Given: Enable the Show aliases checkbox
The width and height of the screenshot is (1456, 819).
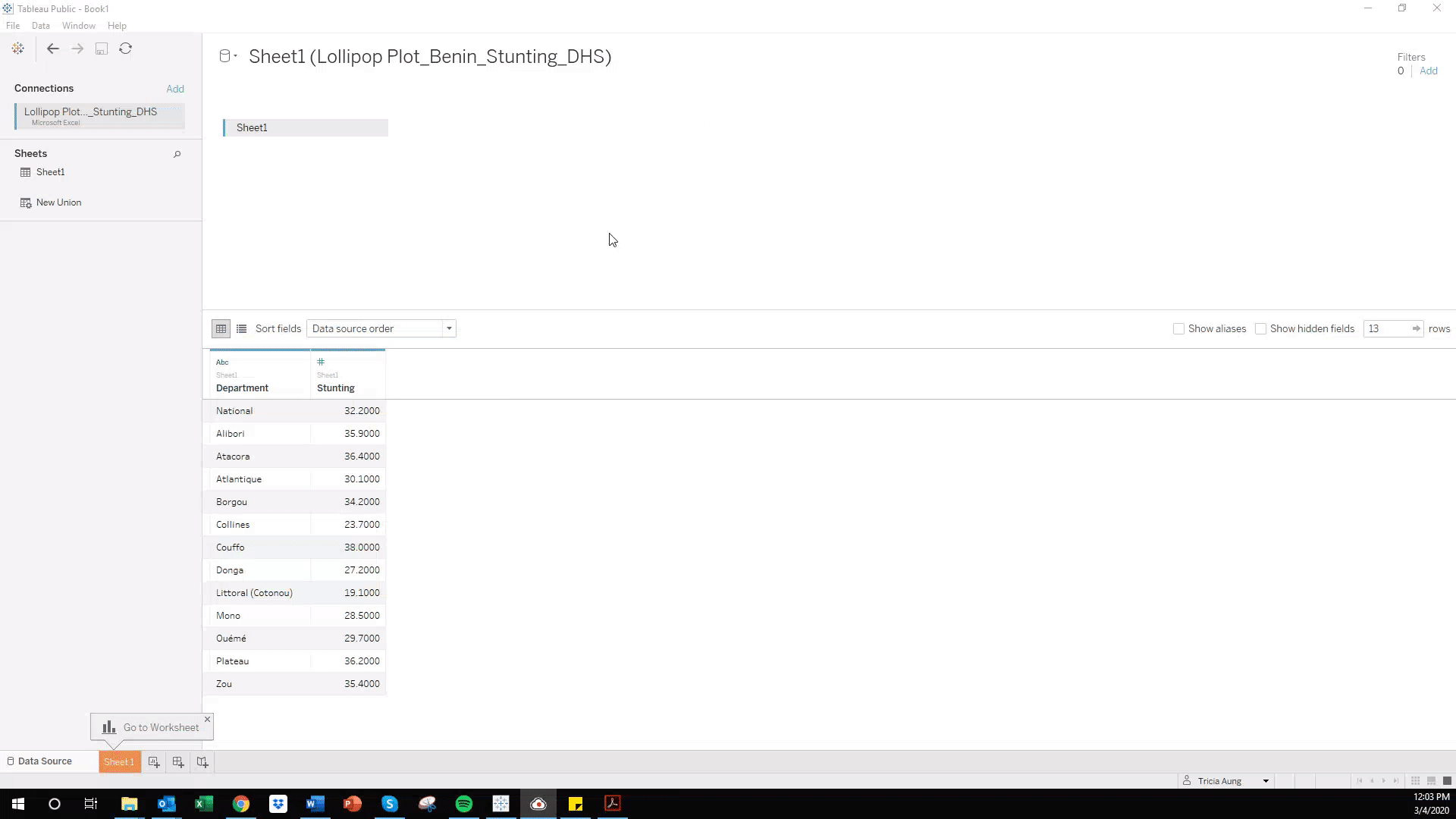Looking at the screenshot, I should pyautogui.click(x=1179, y=328).
